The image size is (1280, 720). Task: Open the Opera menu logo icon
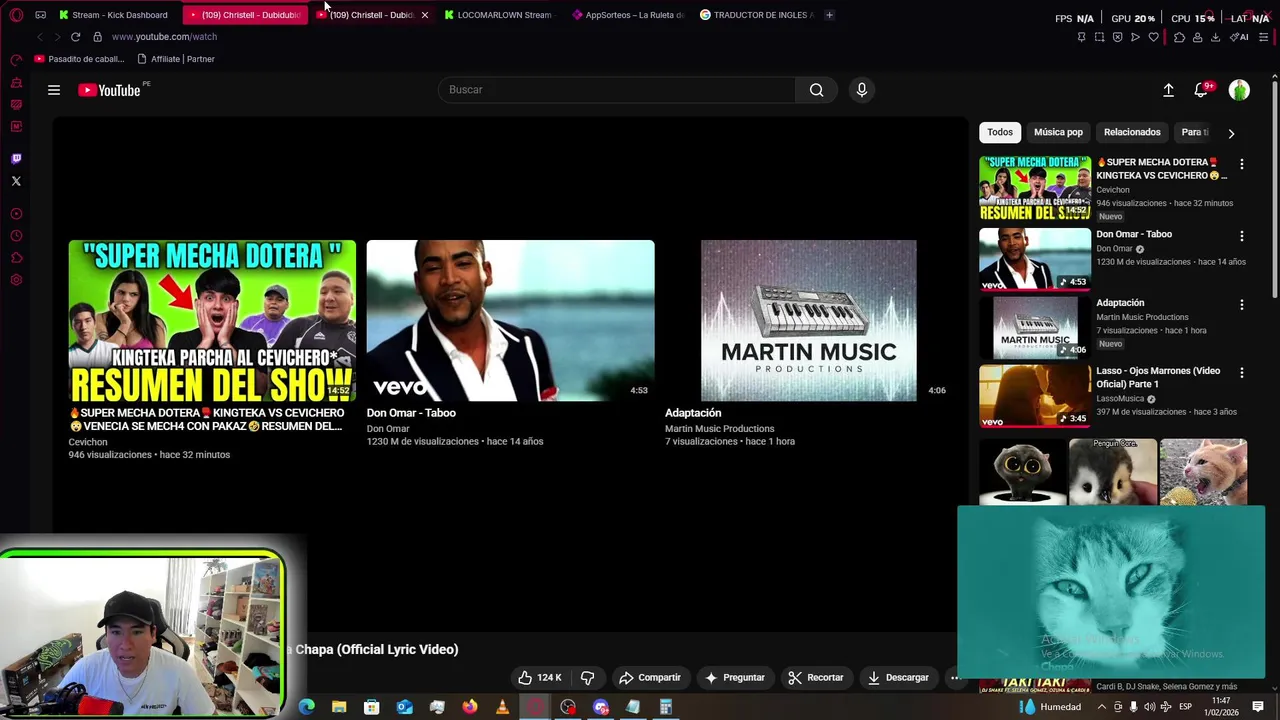16,15
